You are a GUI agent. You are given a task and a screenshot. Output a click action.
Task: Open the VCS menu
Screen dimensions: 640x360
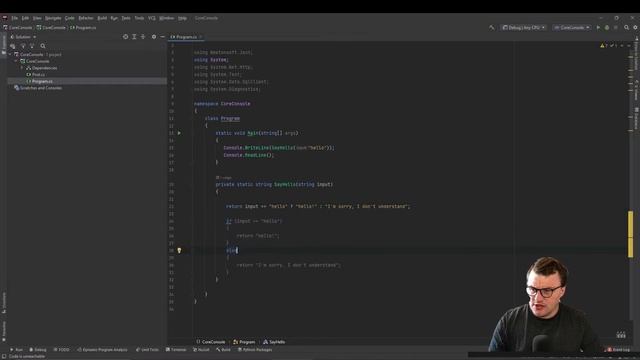point(152,18)
